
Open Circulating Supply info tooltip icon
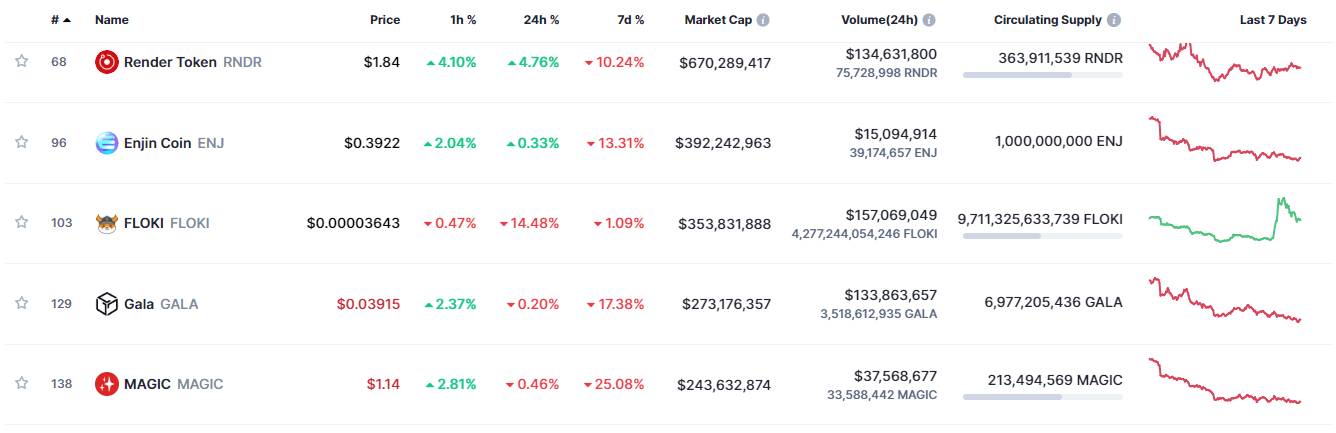click(1115, 20)
